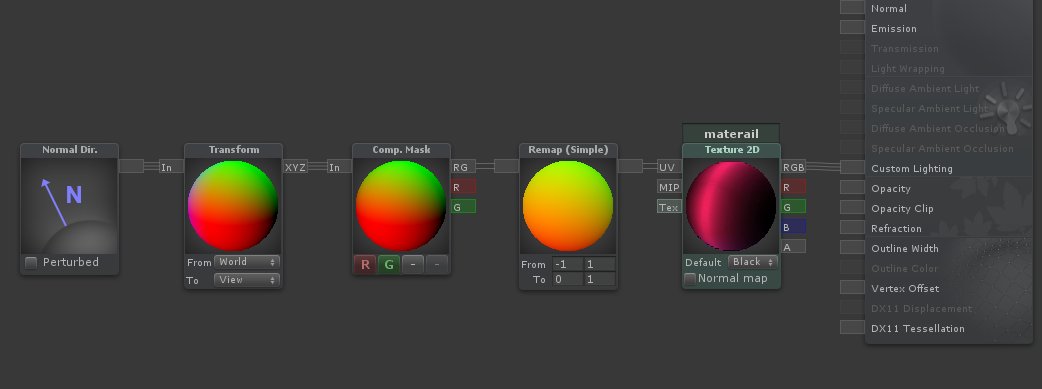1042x389 pixels.
Task: Select the Remap (Simple) node title
Action: [x=568, y=150]
